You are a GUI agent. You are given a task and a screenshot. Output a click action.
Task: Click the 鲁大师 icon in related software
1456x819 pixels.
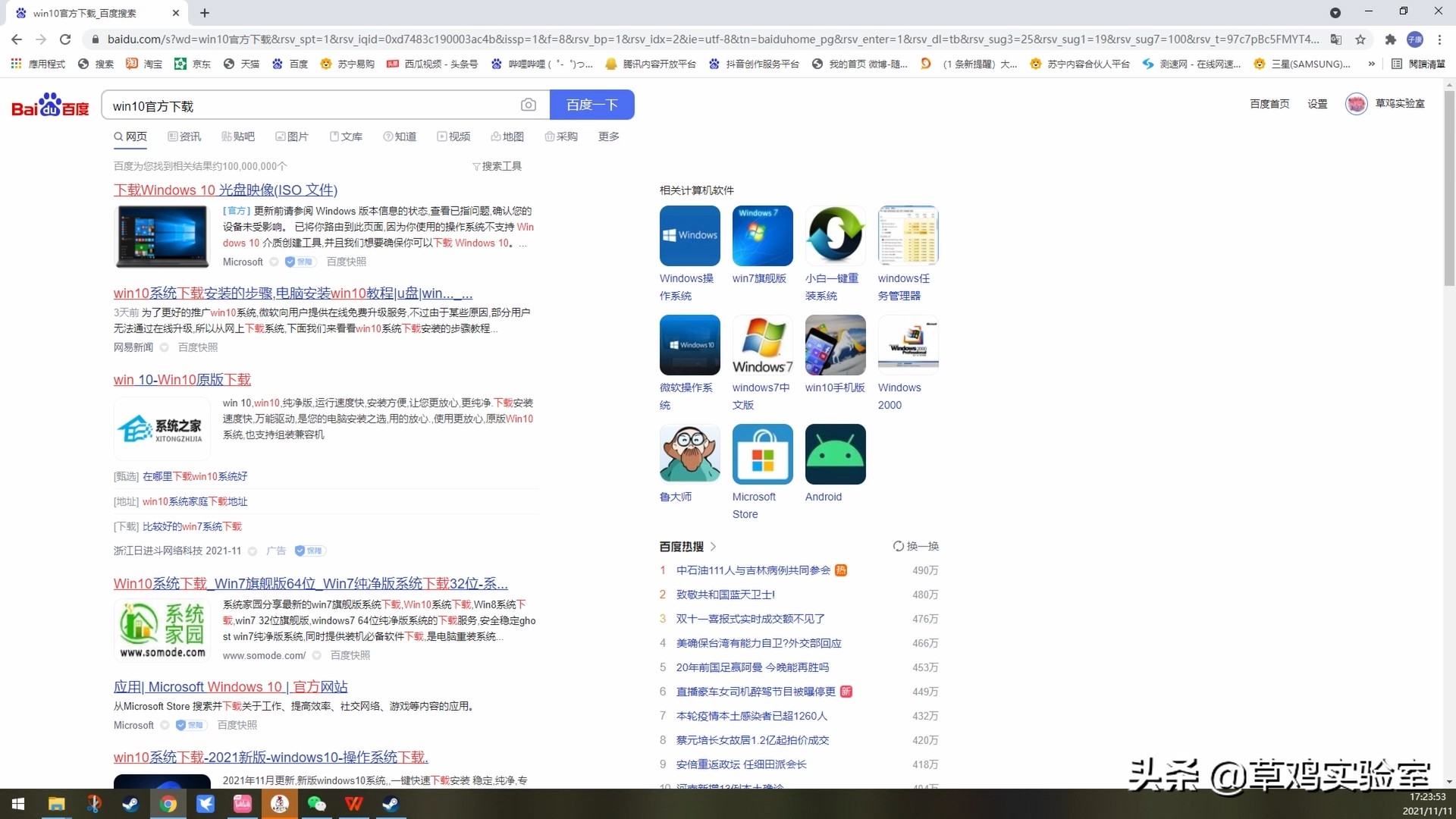[689, 453]
